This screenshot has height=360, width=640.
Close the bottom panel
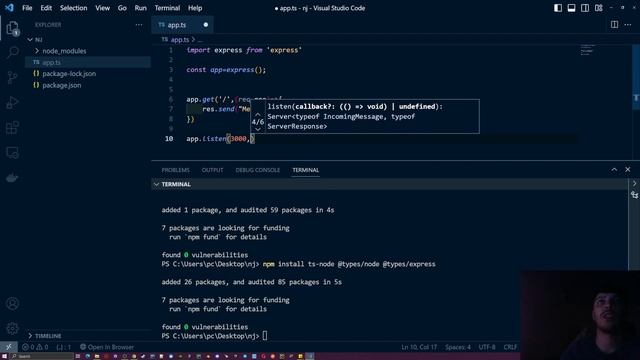[628, 169]
